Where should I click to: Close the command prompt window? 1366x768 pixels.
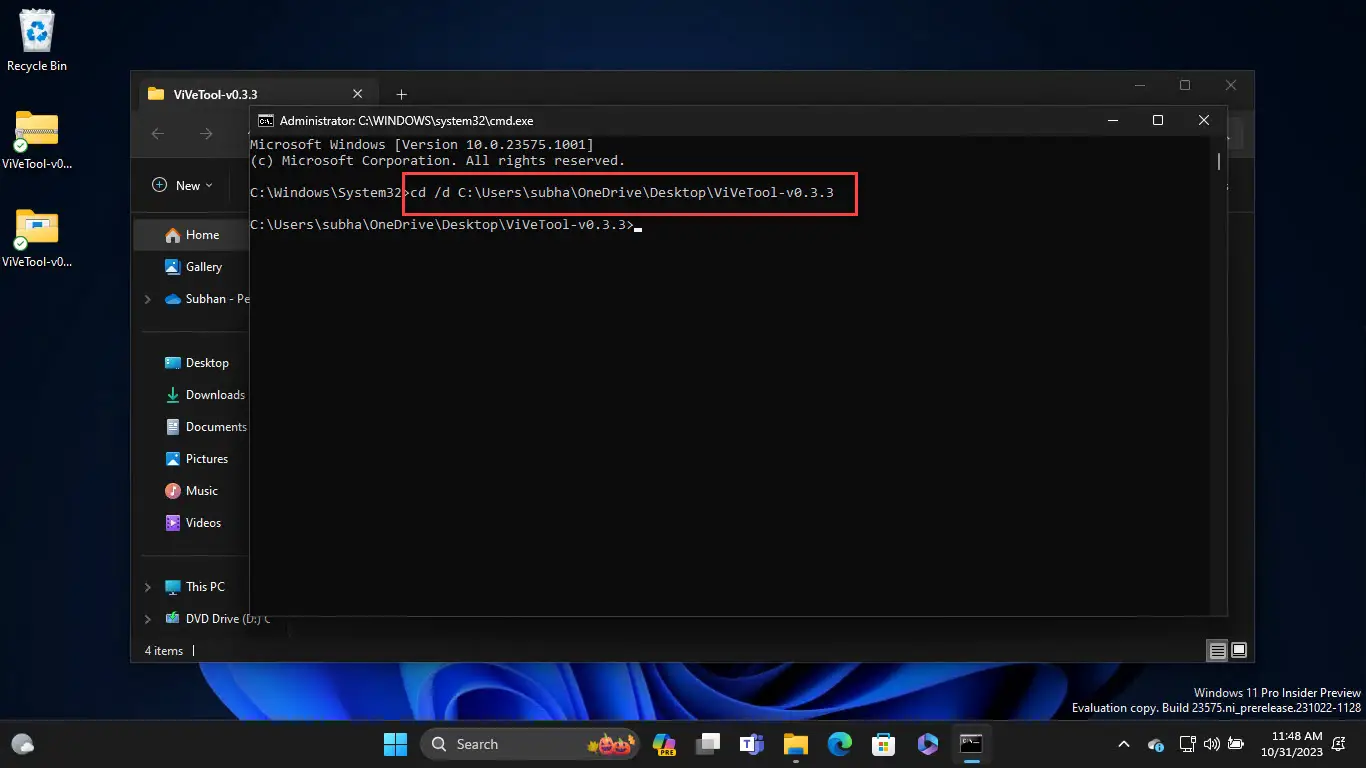[1204, 120]
